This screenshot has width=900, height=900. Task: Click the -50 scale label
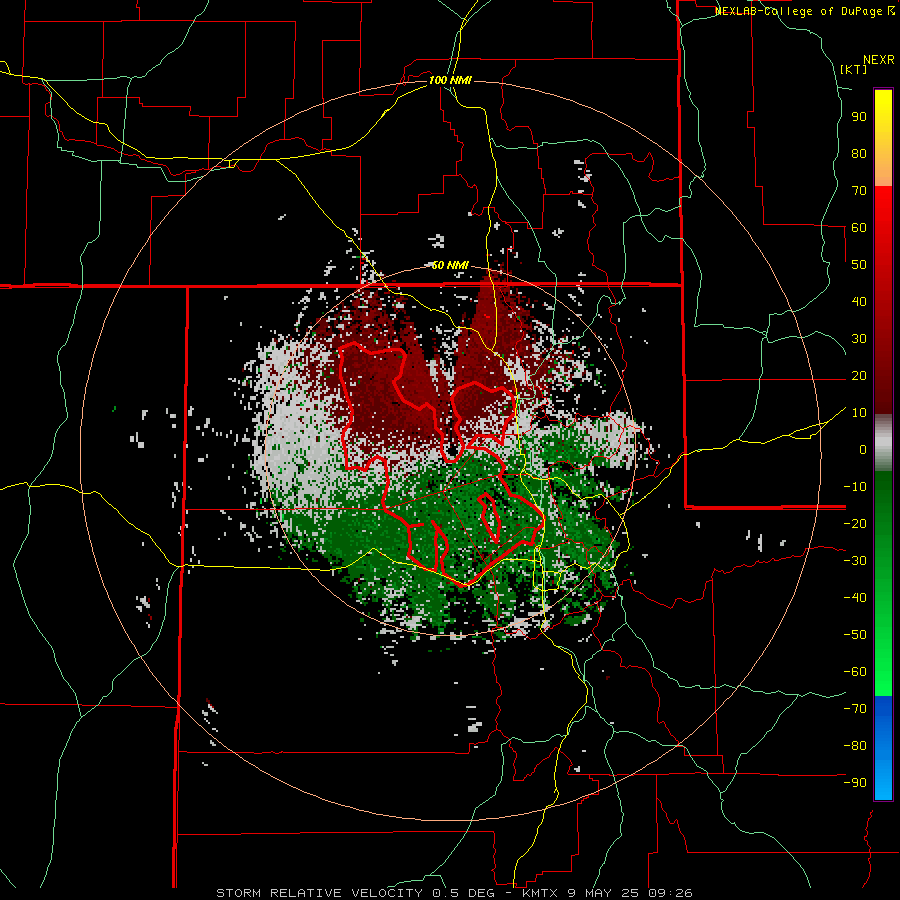[x=856, y=635]
